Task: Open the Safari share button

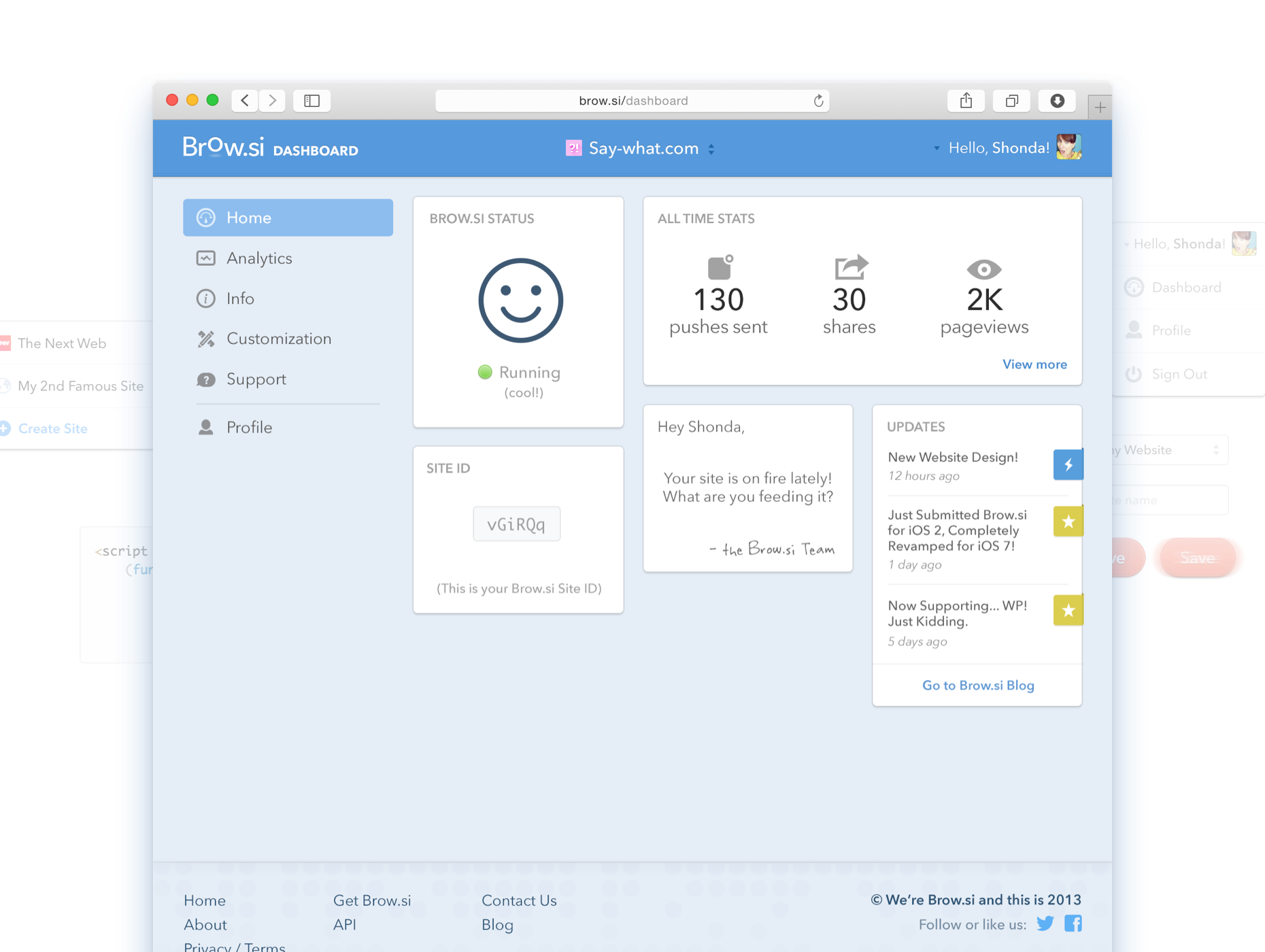Action: pyautogui.click(x=966, y=101)
